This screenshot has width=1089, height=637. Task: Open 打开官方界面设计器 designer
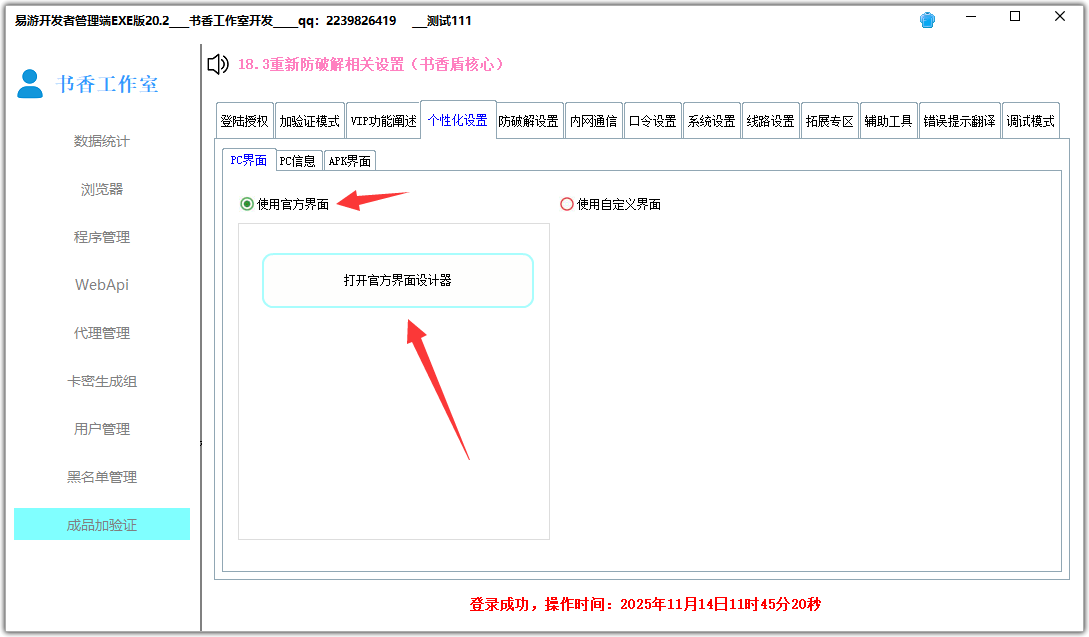click(x=396, y=280)
